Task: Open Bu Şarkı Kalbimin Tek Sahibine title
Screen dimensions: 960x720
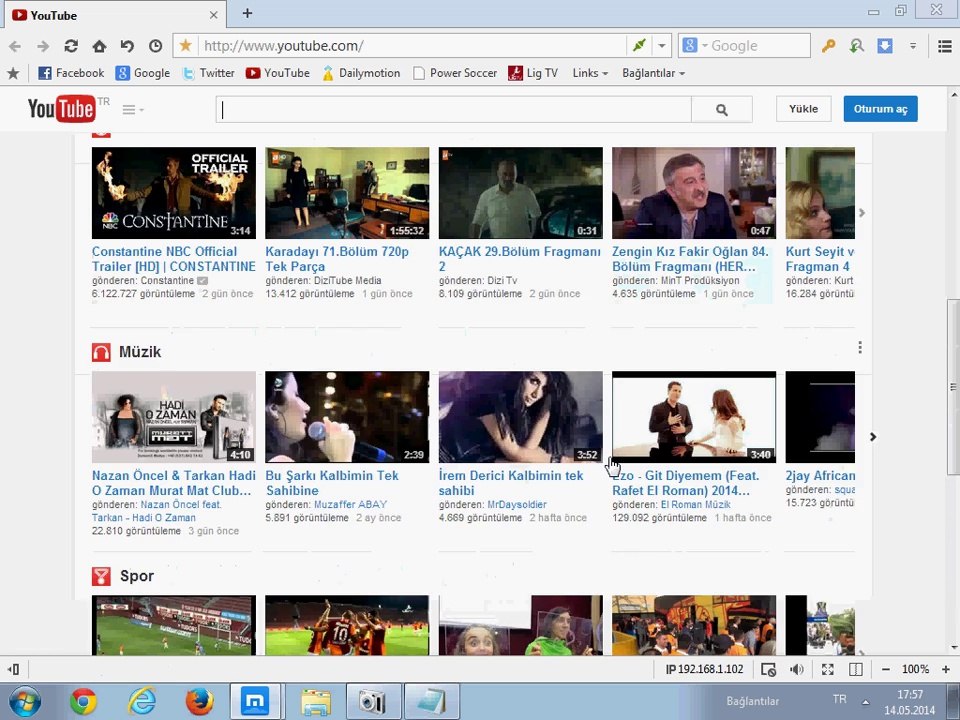Action: pyautogui.click(x=332, y=483)
